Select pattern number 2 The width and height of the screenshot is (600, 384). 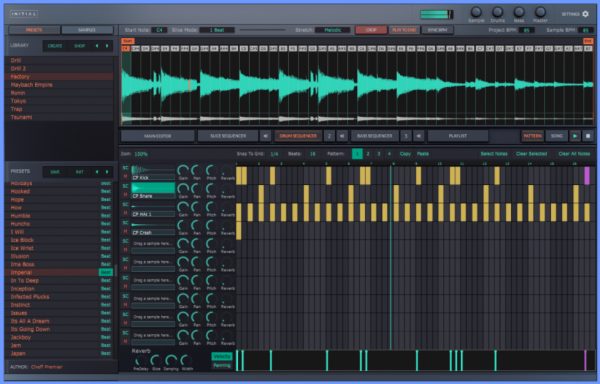(368, 154)
